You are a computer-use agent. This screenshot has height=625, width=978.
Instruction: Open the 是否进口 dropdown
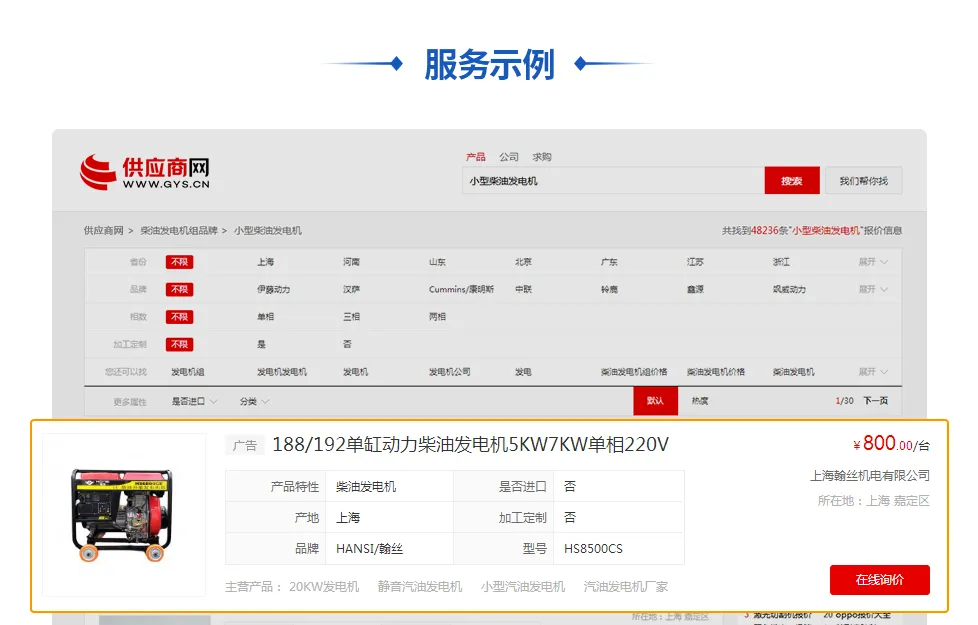pyautogui.click(x=194, y=401)
